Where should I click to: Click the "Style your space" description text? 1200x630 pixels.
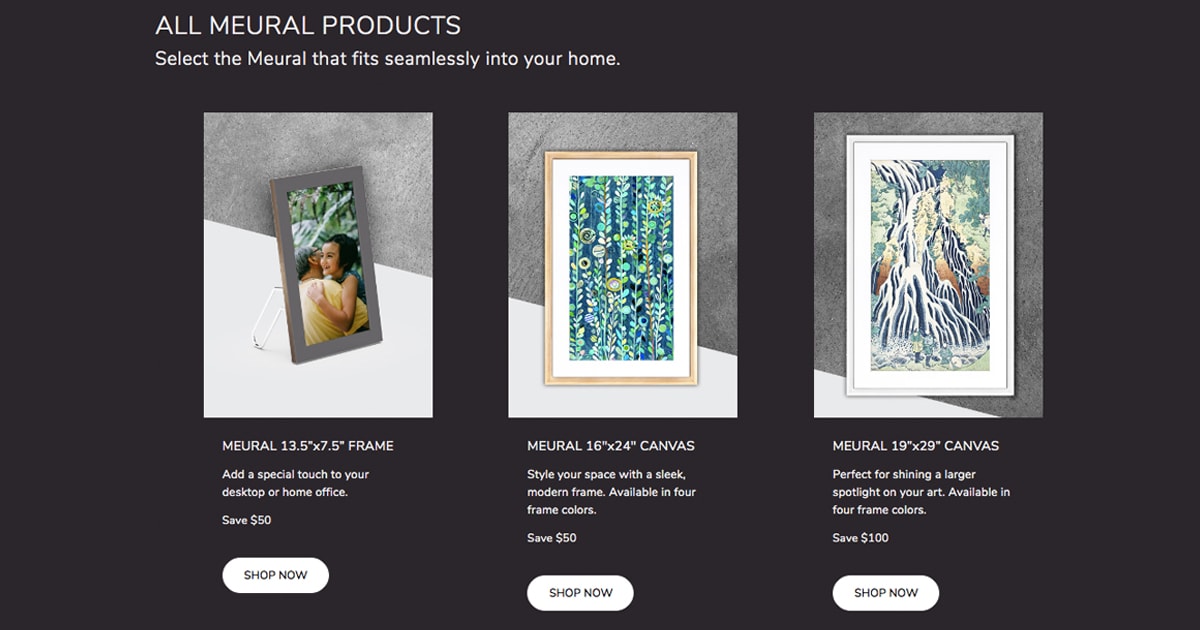point(611,492)
